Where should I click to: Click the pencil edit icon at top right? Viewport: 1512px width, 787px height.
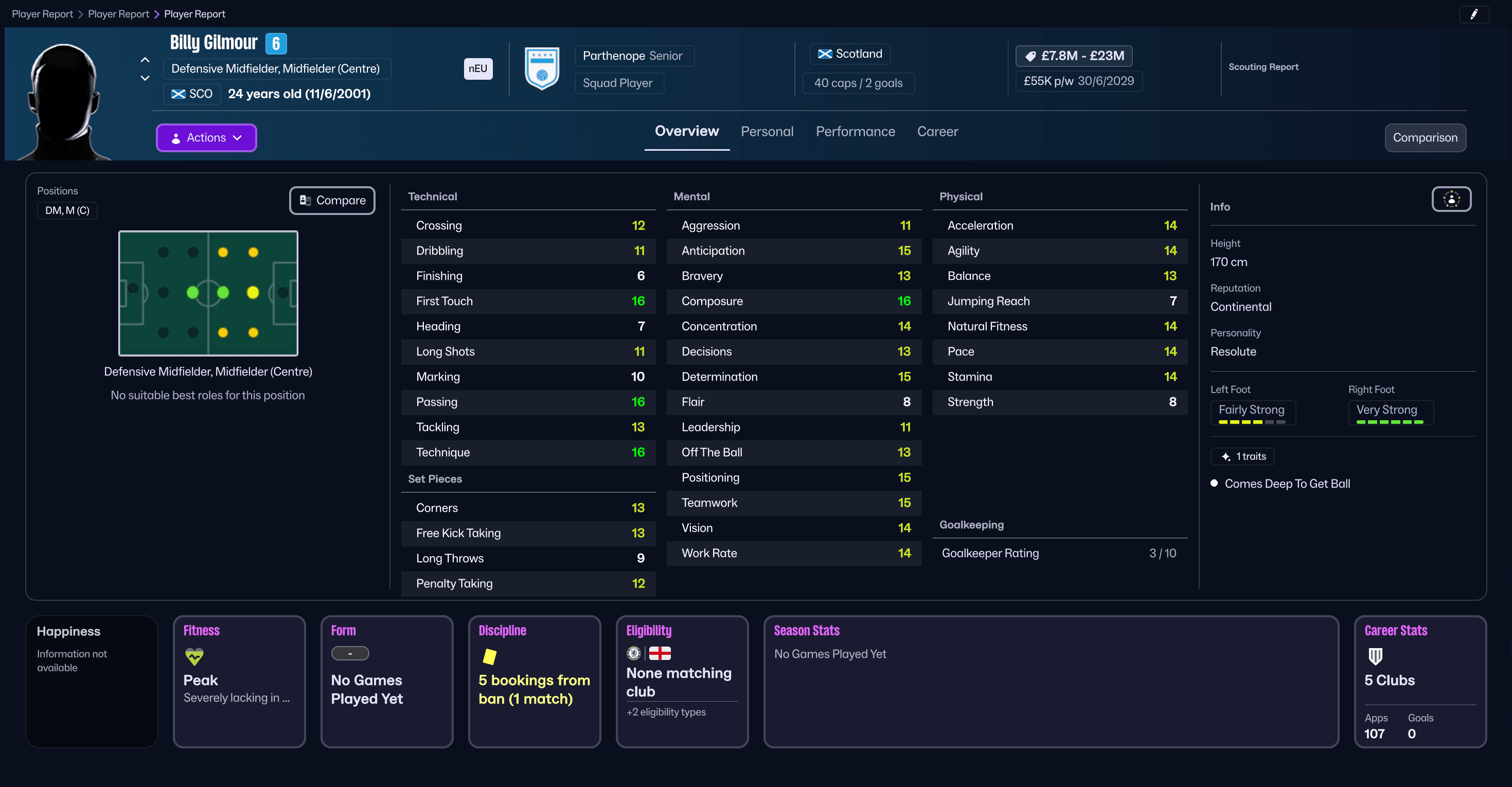[1473, 14]
